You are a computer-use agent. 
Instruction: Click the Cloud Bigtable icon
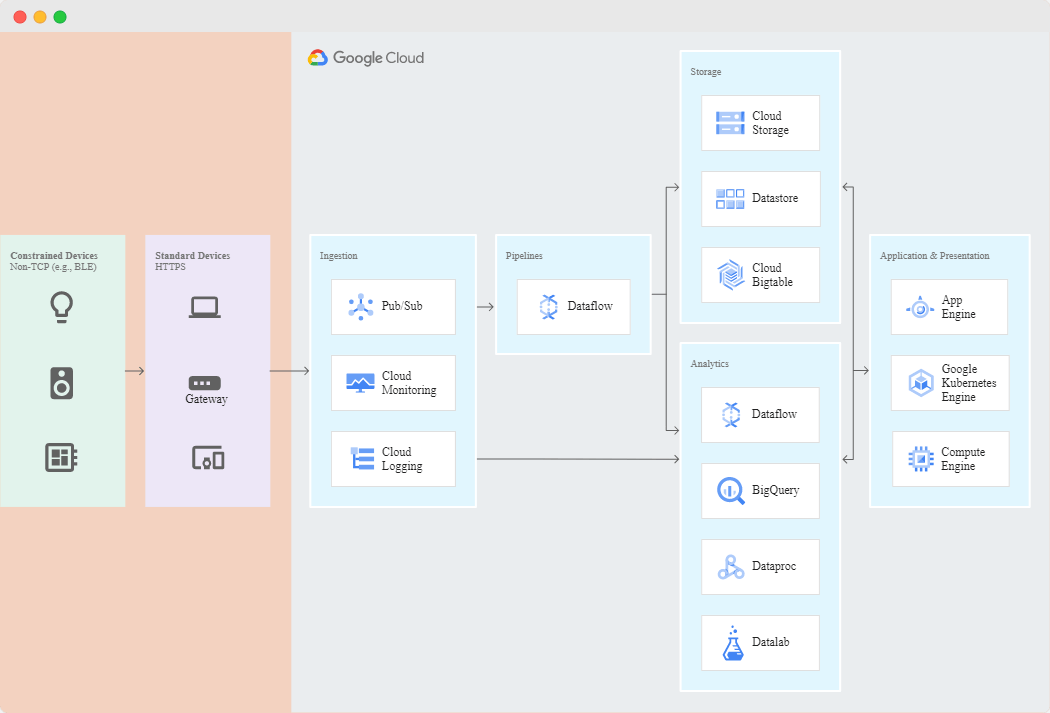[x=731, y=274]
